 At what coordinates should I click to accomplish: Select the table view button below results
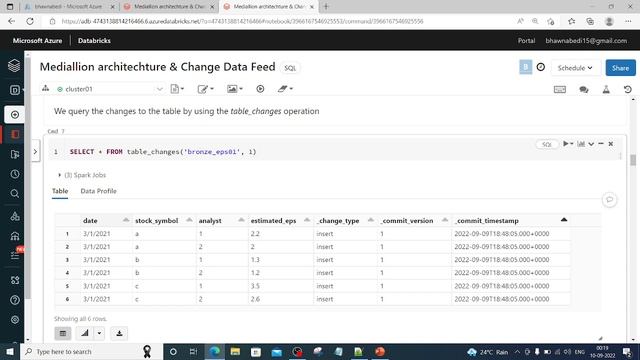[x=63, y=333]
